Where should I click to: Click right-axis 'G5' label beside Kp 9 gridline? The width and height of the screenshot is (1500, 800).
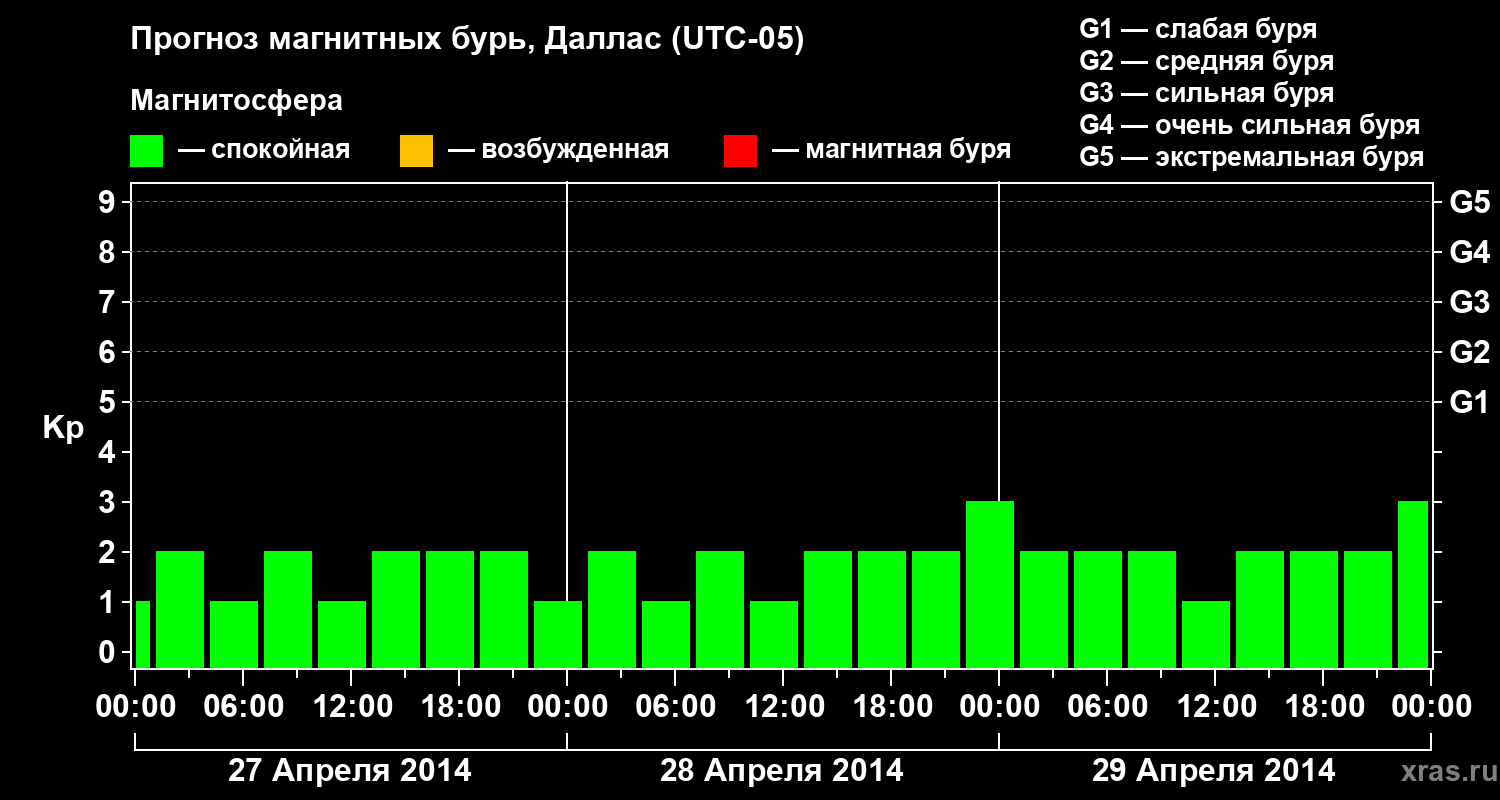(1469, 203)
